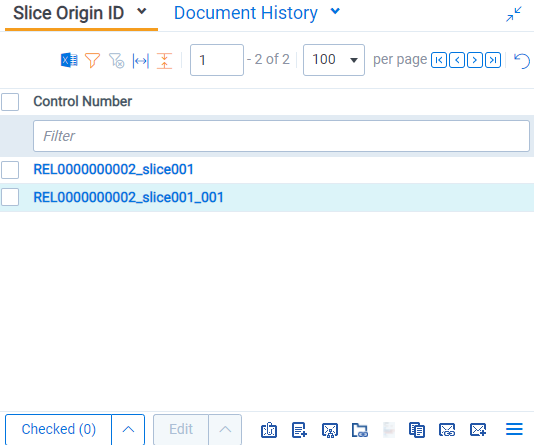This screenshot has width=534, height=445.
Task: Click the envelope with link icon
Action: coord(447,430)
